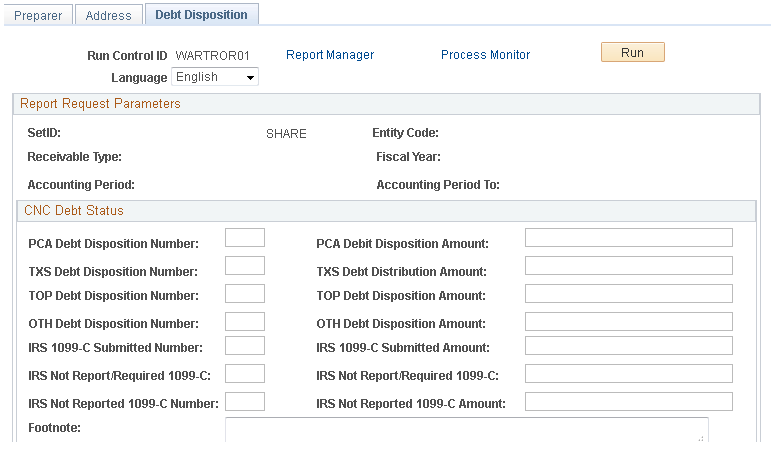This screenshot has width=775, height=450.
Task: Focus the IRS 1099-C Submitted Number field
Action: pos(245,346)
